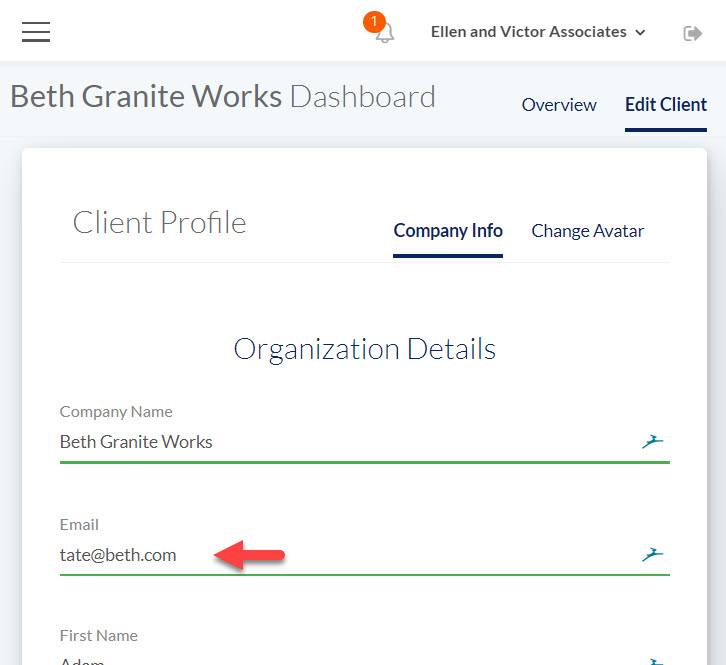
Task: Click the icon in Email field
Action: coord(652,555)
